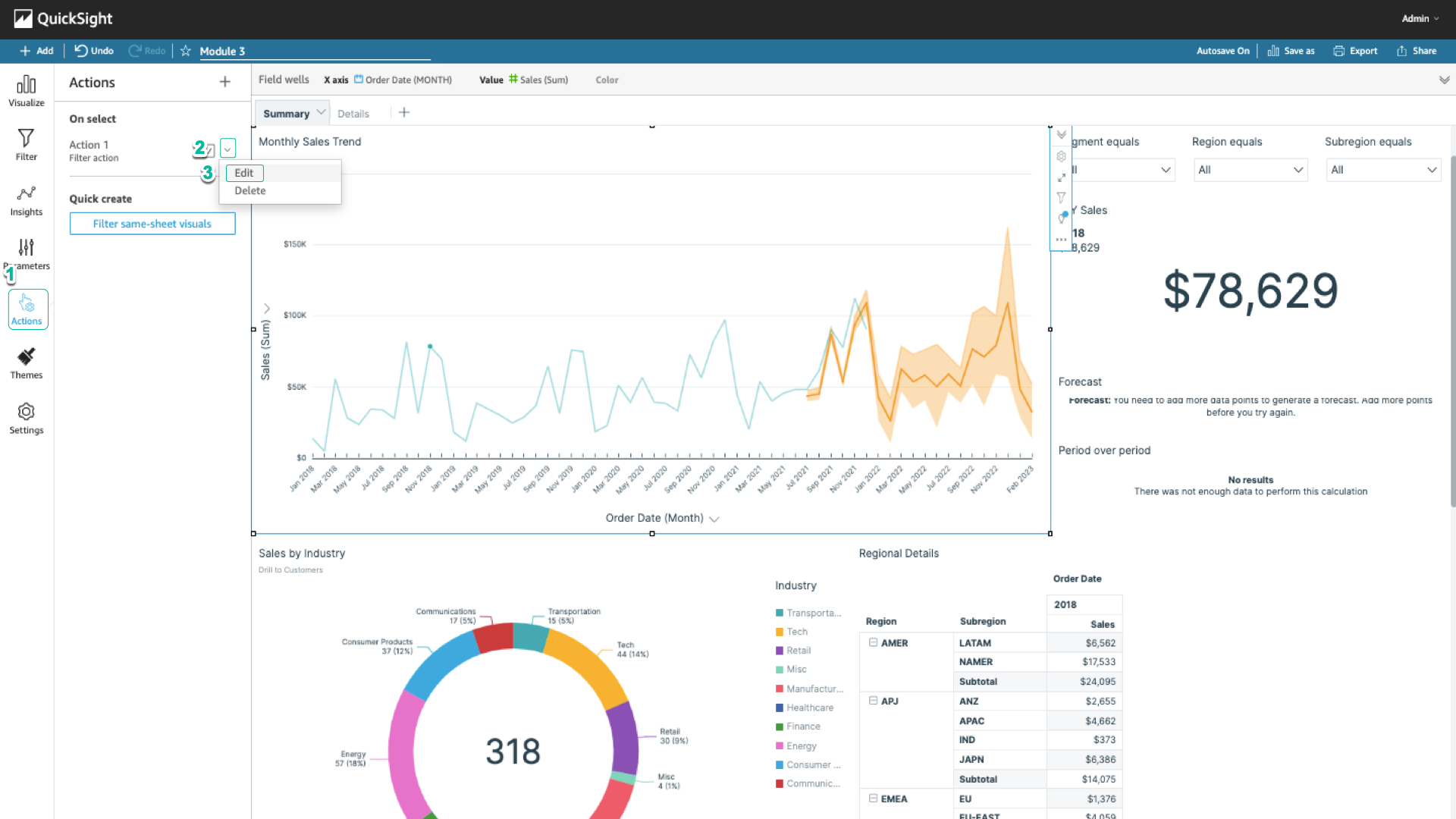Click the Tech legend swatch
The image size is (1456, 819).
[780, 632]
